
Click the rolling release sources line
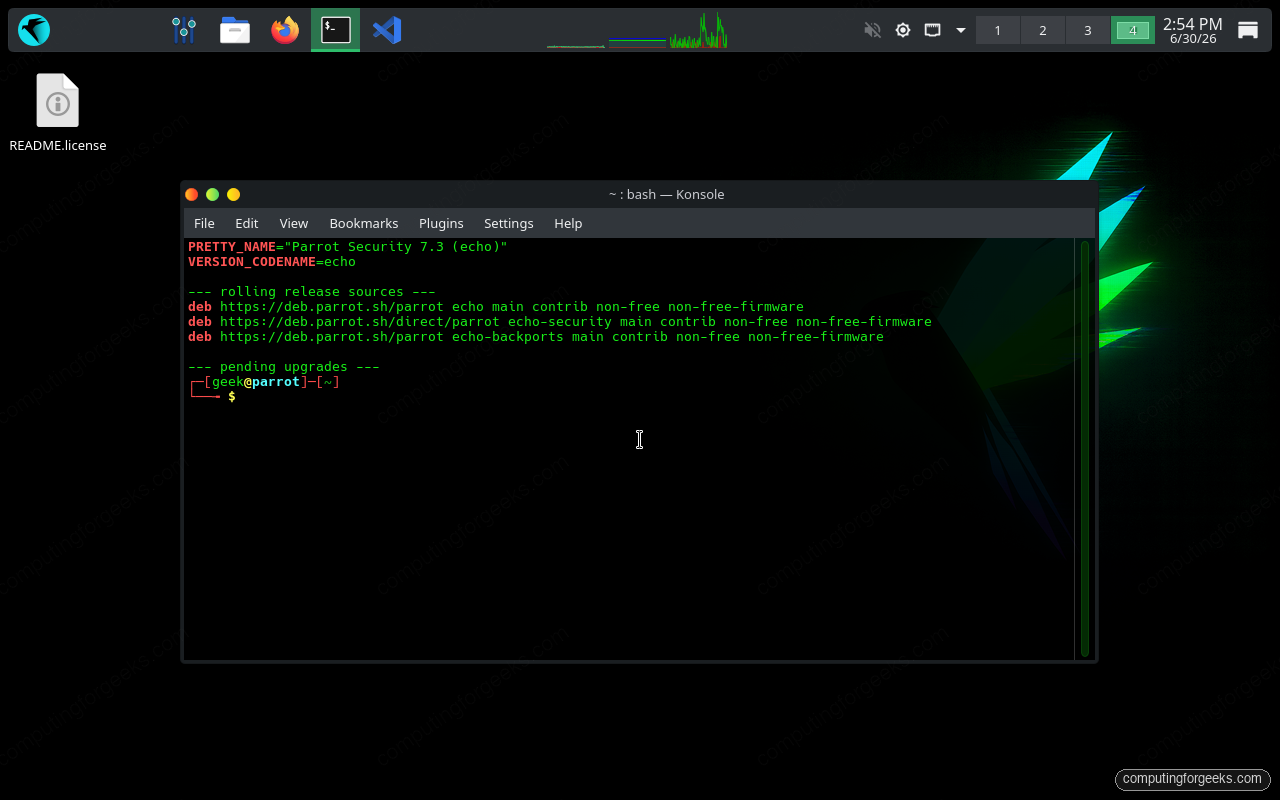coord(312,292)
